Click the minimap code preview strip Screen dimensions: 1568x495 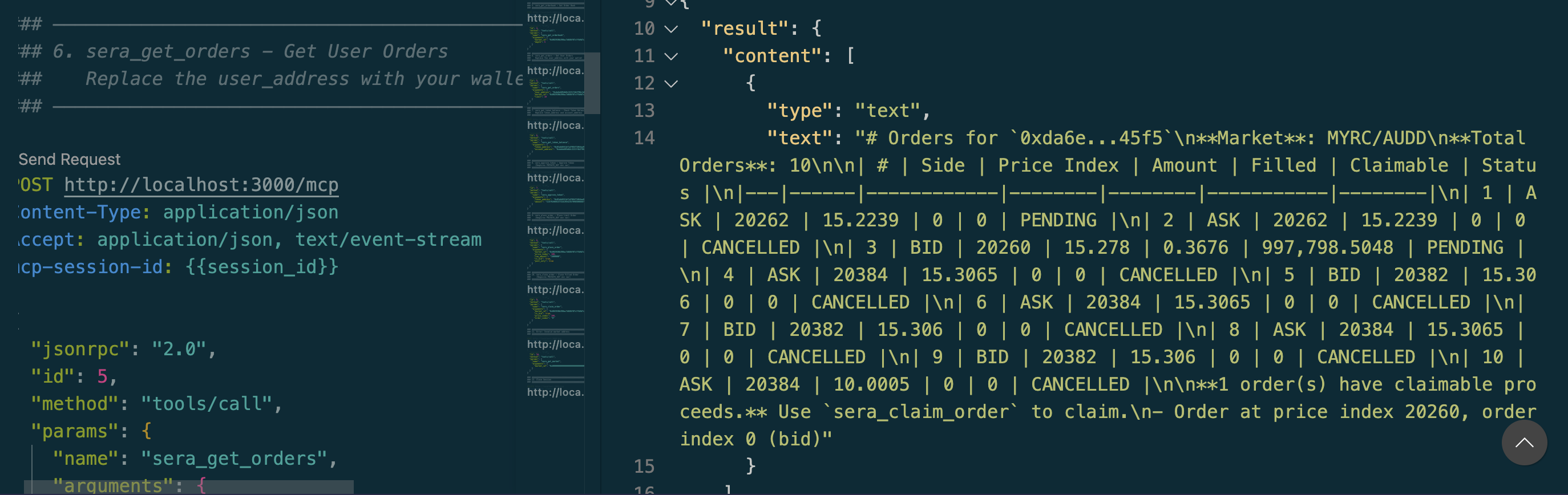pyautogui.click(x=556, y=201)
